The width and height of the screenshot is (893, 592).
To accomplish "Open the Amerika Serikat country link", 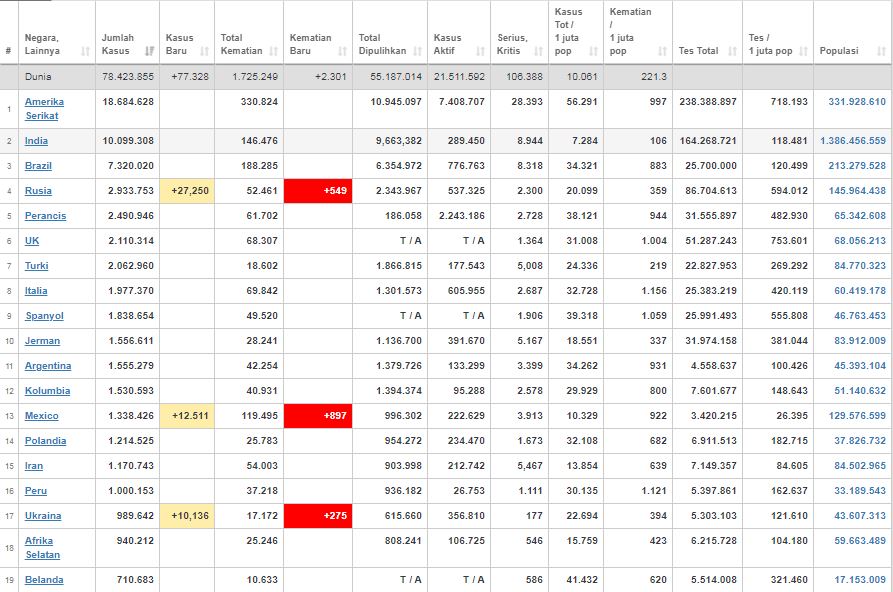I will click(44, 108).
